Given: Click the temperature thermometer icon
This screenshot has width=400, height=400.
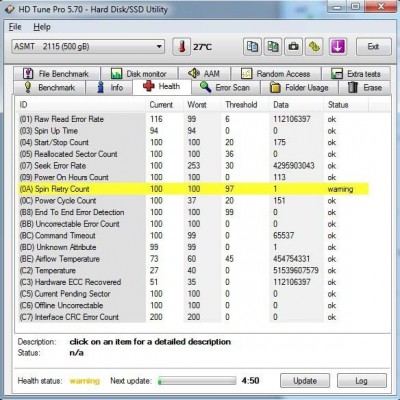Looking at the screenshot, I should 182,47.
